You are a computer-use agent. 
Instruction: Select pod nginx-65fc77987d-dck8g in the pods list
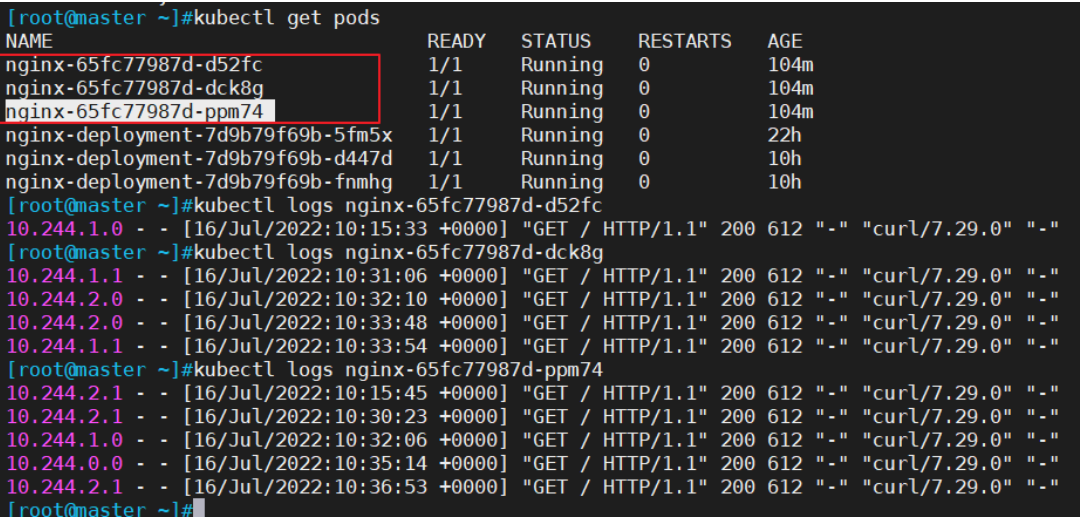point(134,89)
